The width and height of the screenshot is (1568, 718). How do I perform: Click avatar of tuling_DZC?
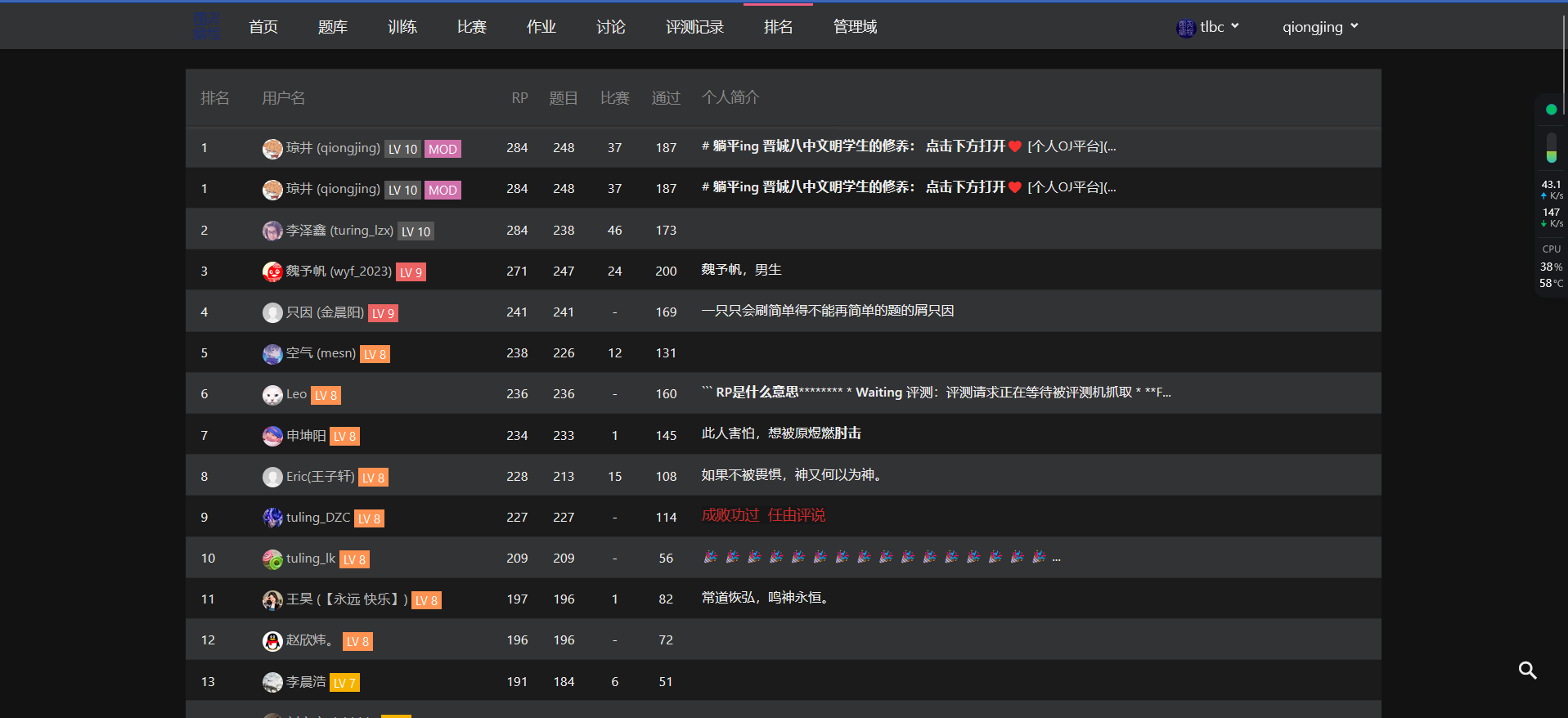coord(272,518)
